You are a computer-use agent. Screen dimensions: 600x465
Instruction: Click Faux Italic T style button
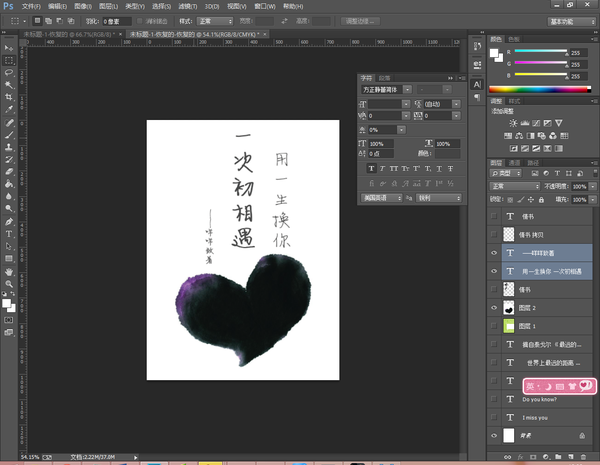382,169
